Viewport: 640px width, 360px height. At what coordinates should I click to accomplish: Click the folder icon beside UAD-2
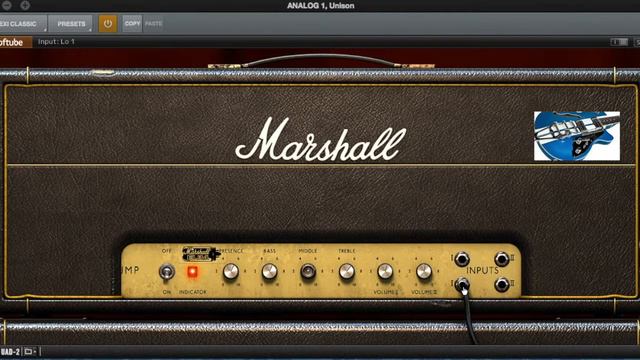(29, 351)
